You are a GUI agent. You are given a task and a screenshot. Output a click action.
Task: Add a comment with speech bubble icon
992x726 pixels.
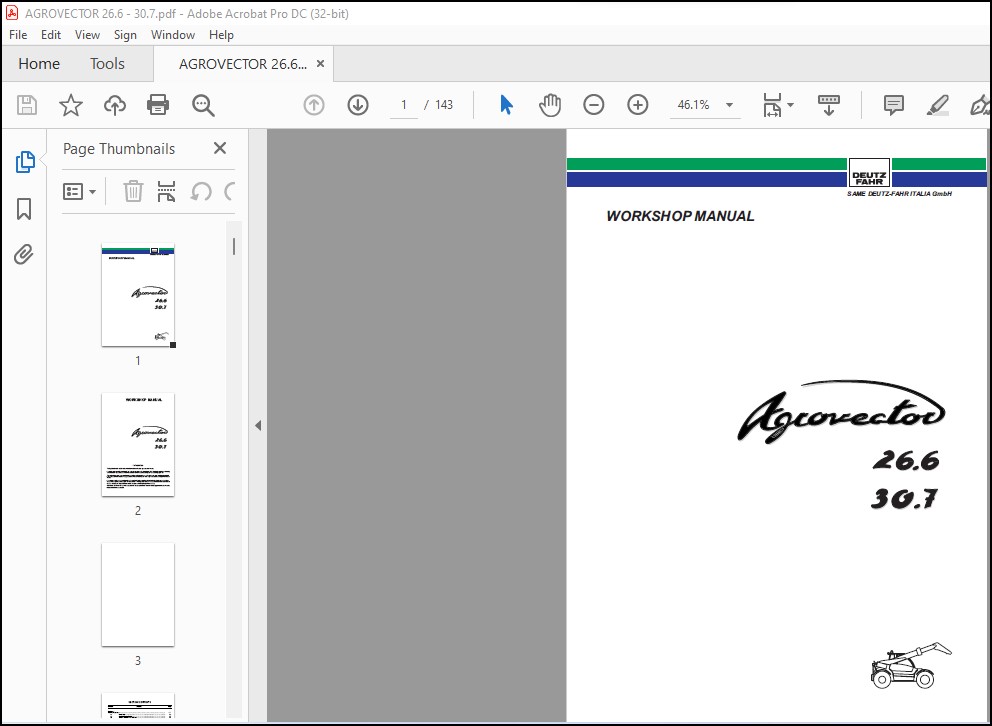(x=893, y=105)
